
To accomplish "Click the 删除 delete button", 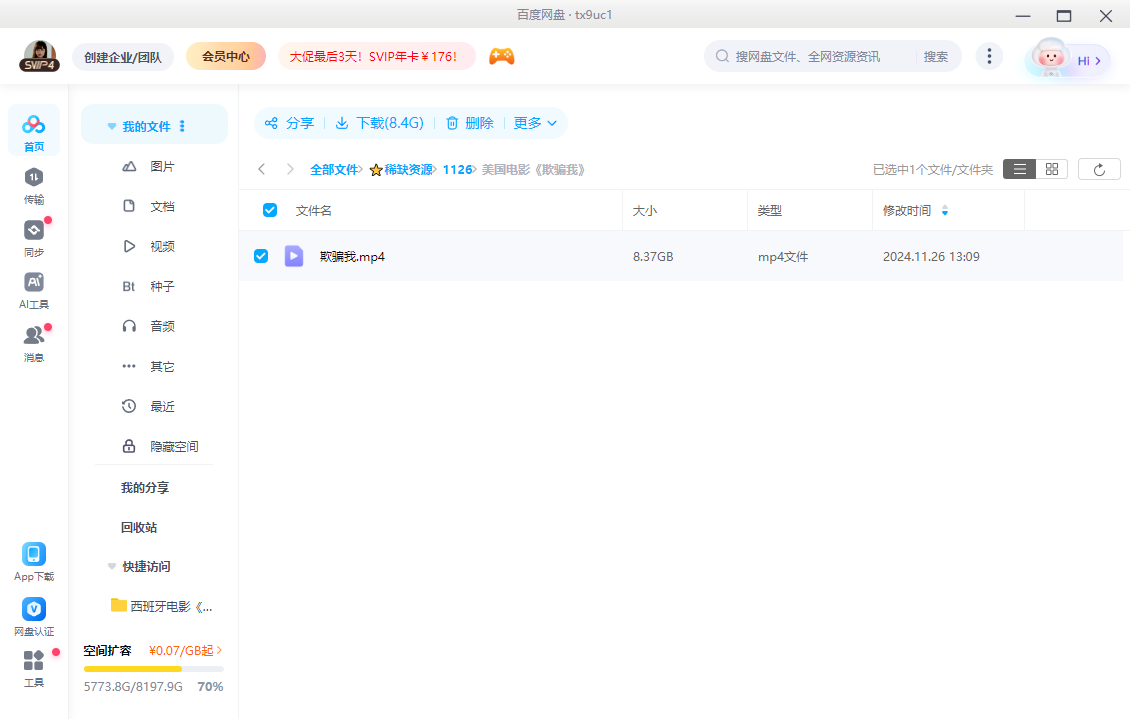I will [470, 123].
